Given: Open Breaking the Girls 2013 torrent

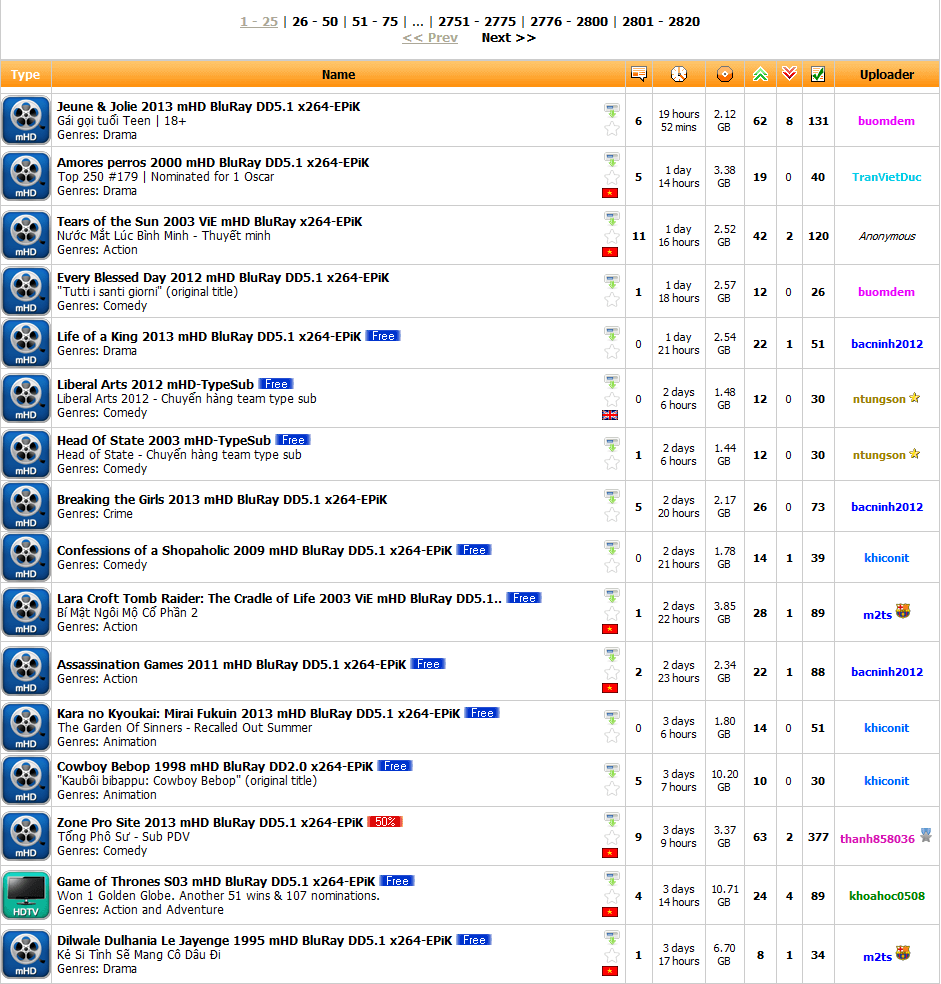Looking at the screenshot, I should [222, 500].
